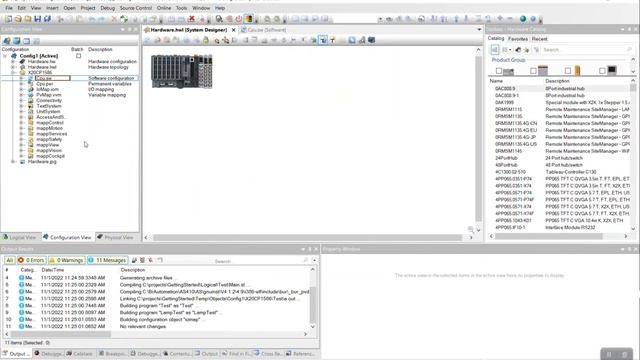
Task: Open the Project menu
Action: (88, 8)
